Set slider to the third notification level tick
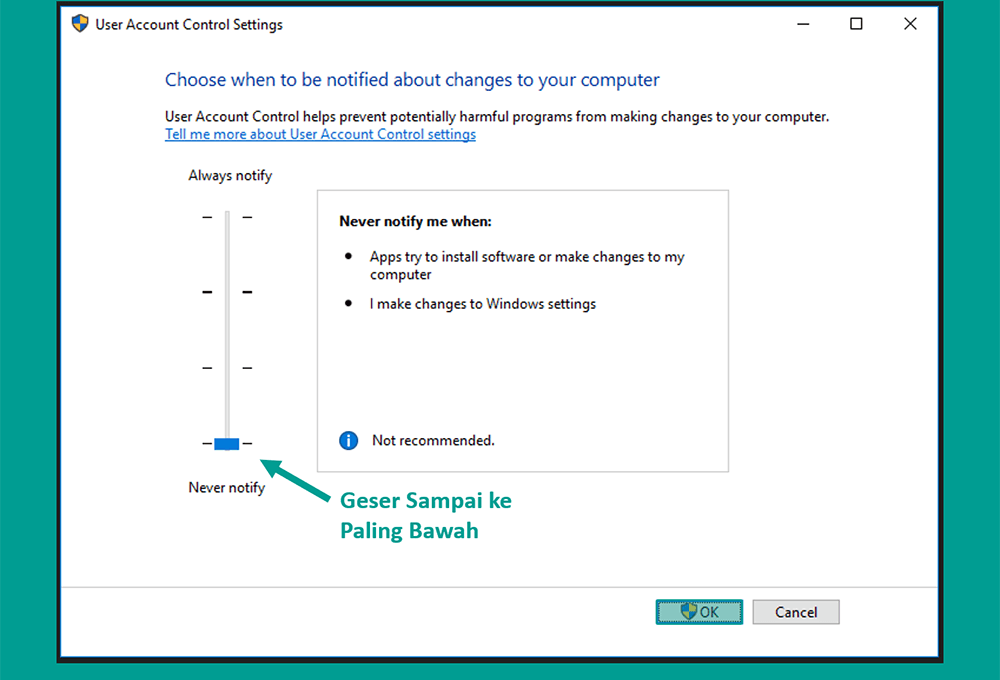The image size is (1000, 680). pos(227,367)
